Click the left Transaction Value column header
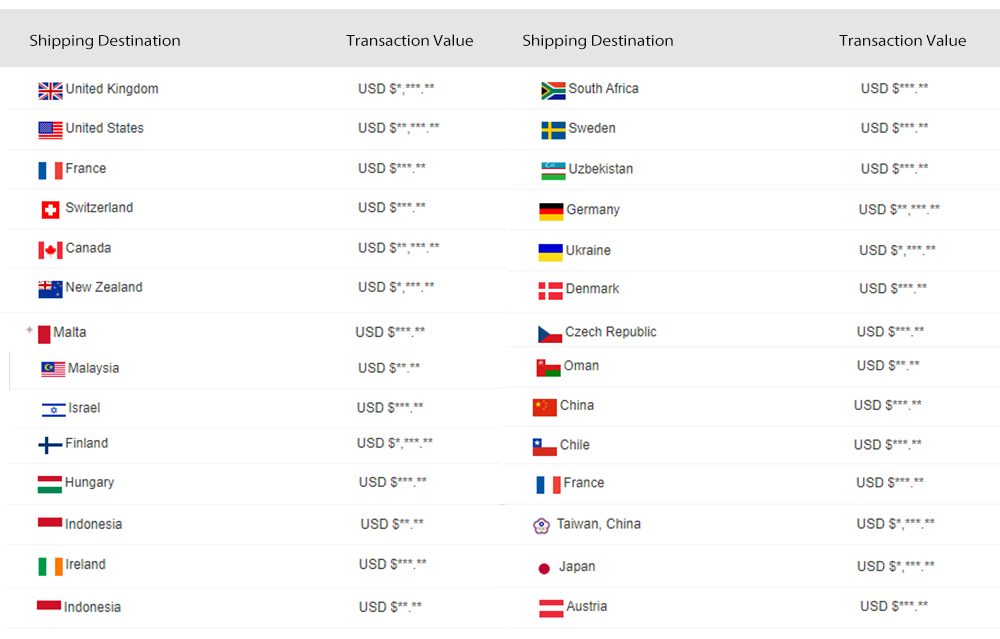 409,41
